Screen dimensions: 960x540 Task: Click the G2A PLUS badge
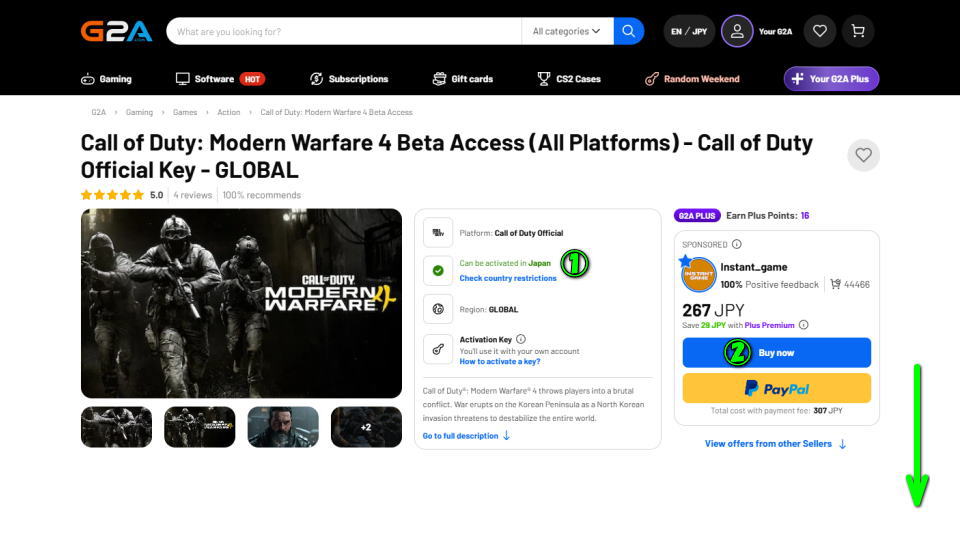tap(697, 216)
